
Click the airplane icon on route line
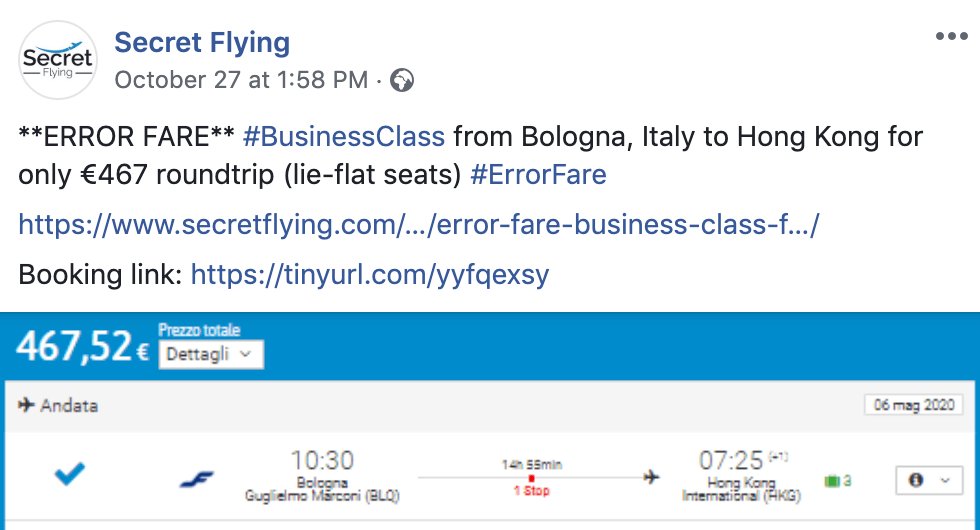(651, 478)
